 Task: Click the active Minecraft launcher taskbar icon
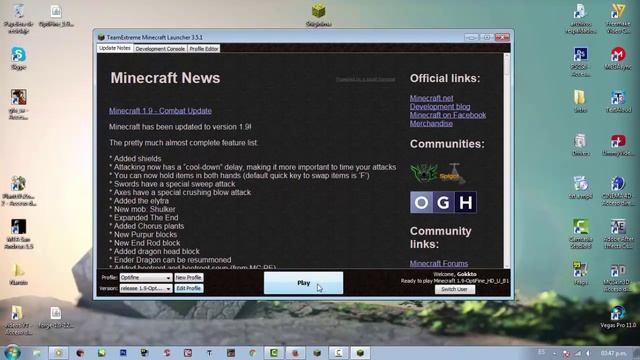click(360, 353)
